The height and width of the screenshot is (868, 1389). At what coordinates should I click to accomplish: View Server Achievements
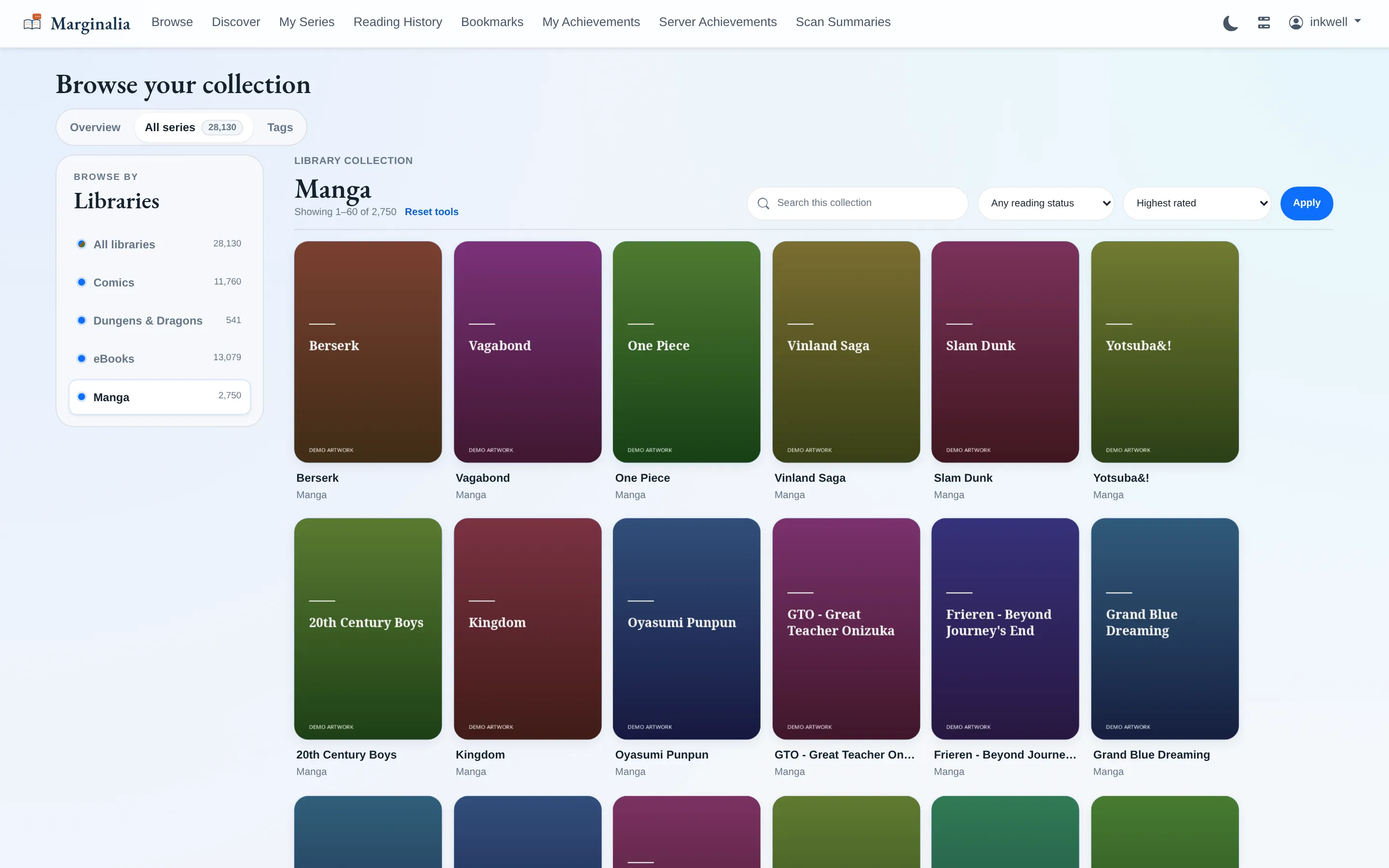coord(718,22)
